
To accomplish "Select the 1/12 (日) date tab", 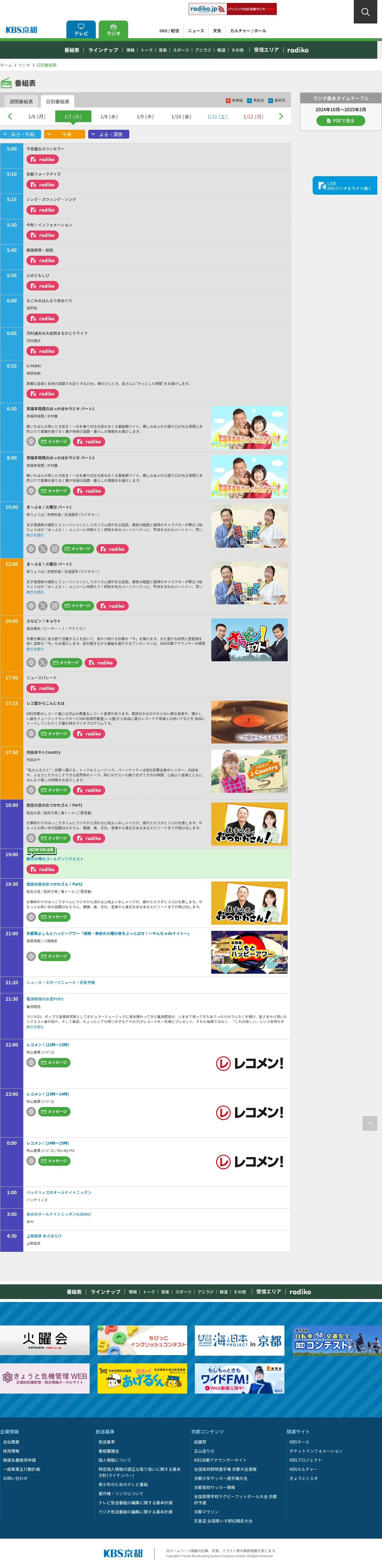I will tap(254, 116).
